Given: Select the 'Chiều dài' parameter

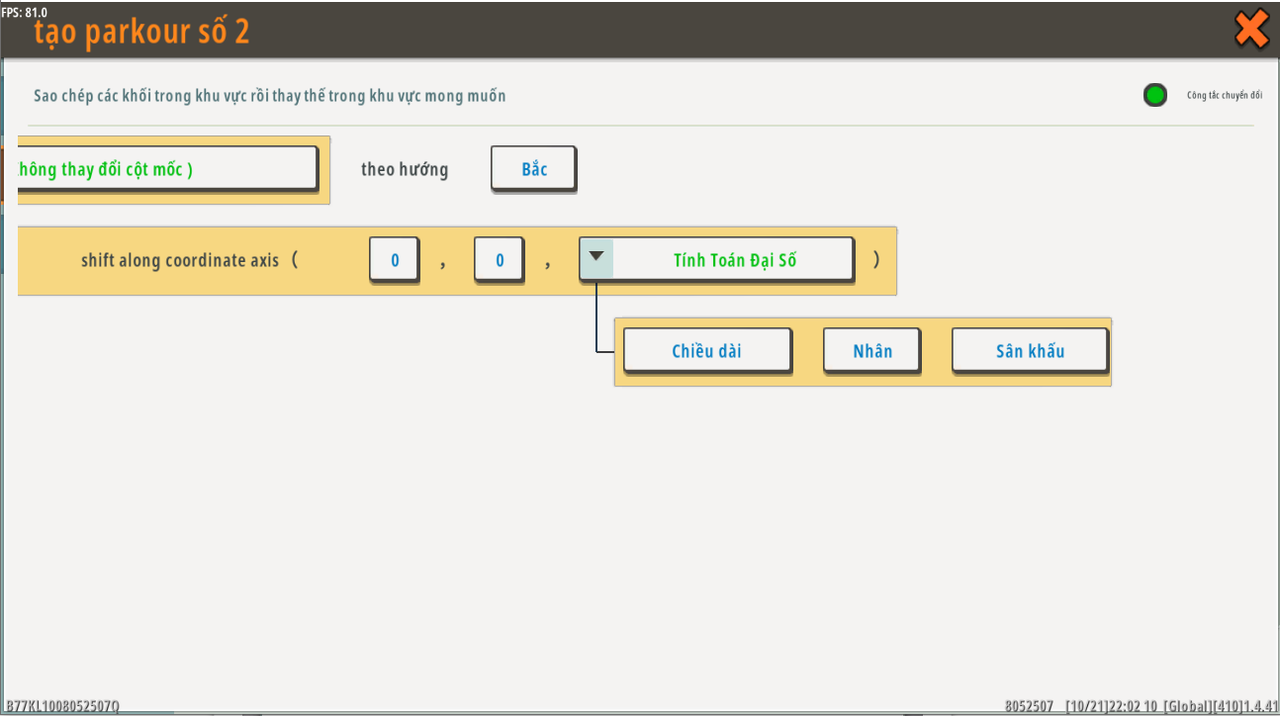Looking at the screenshot, I should [x=707, y=351].
